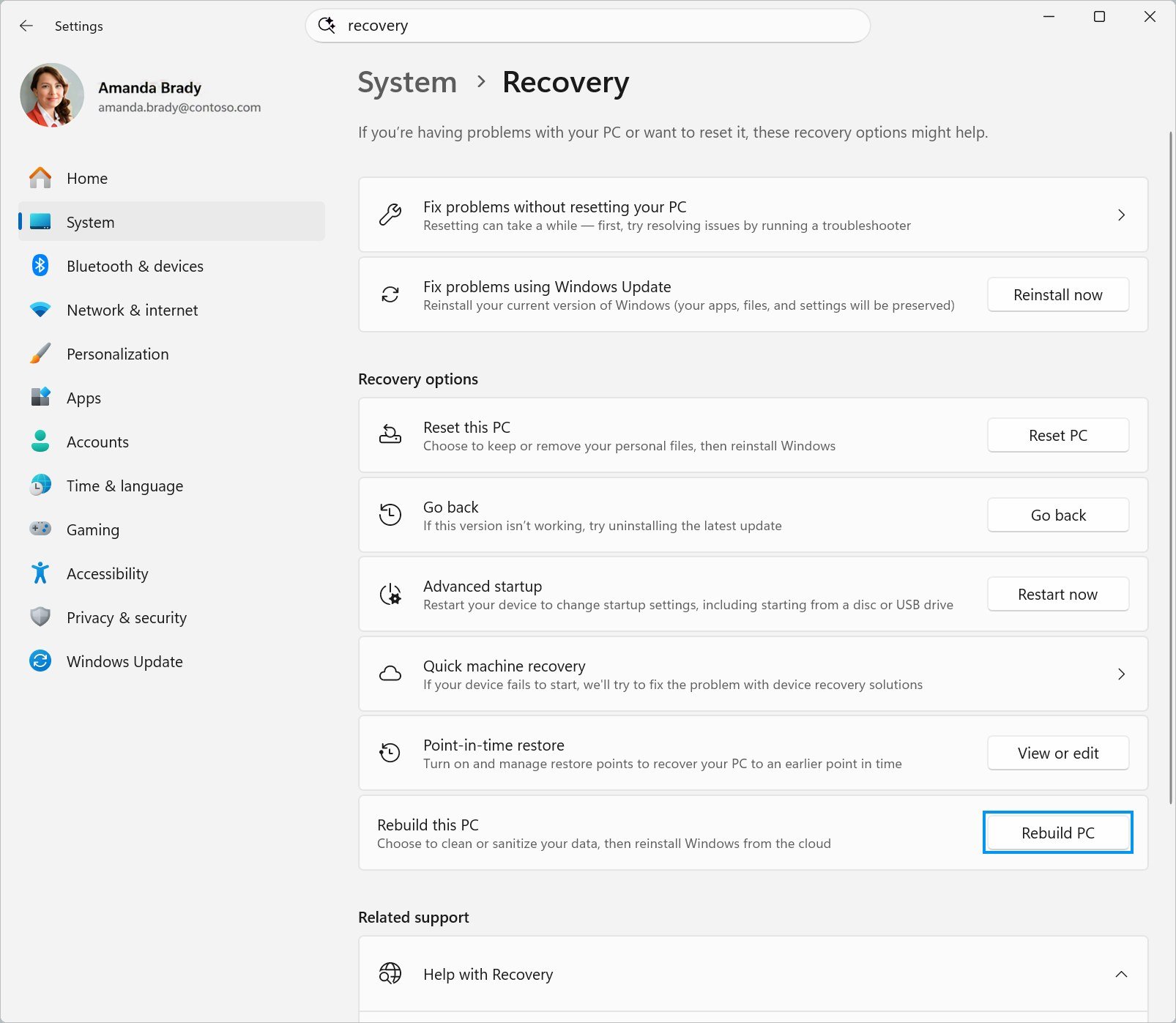The width and height of the screenshot is (1176, 1023).
Task: Click the globe icon beside Help with Recovery
Action: point(390,973)
